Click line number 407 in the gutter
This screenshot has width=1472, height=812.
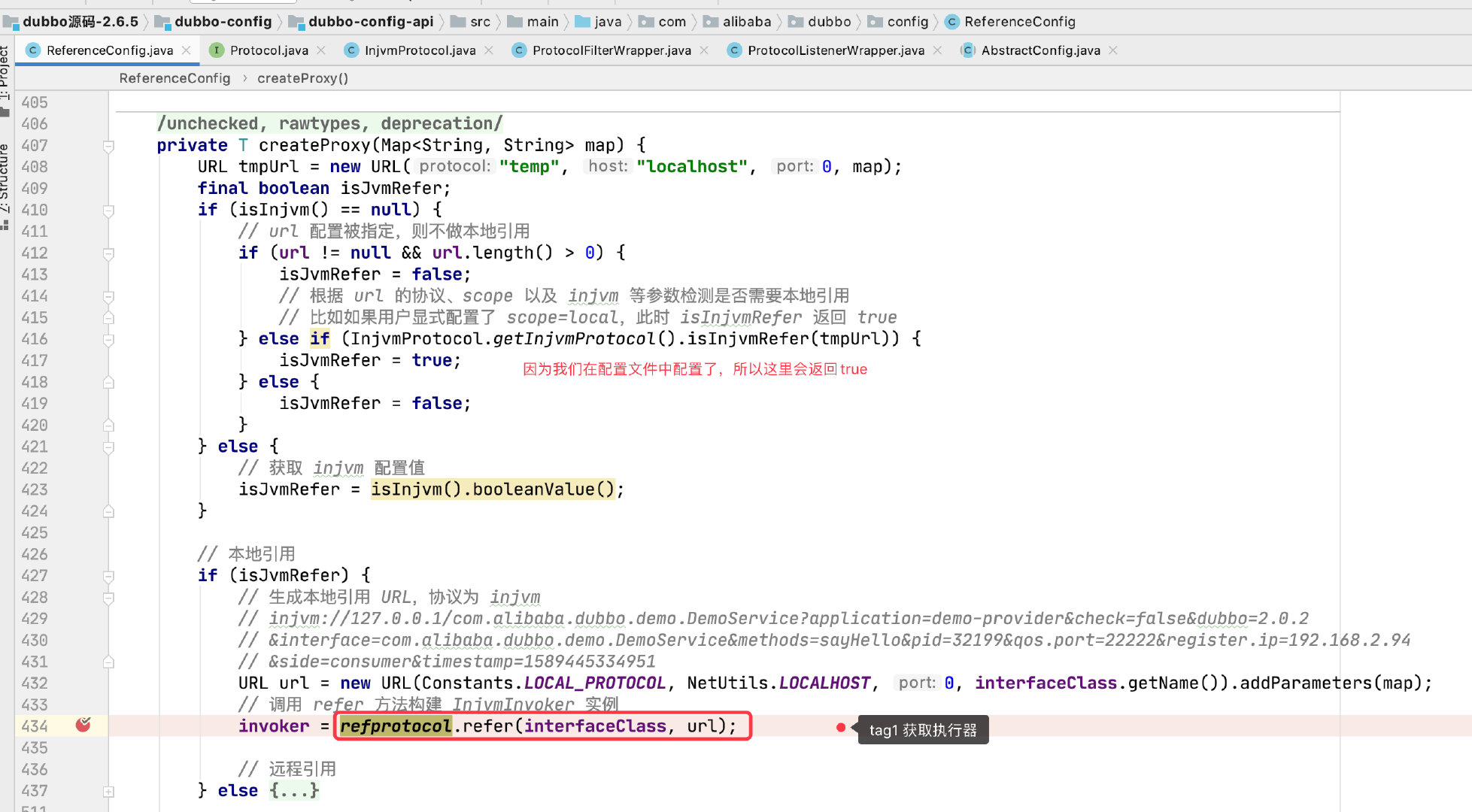tap(35, 146)
